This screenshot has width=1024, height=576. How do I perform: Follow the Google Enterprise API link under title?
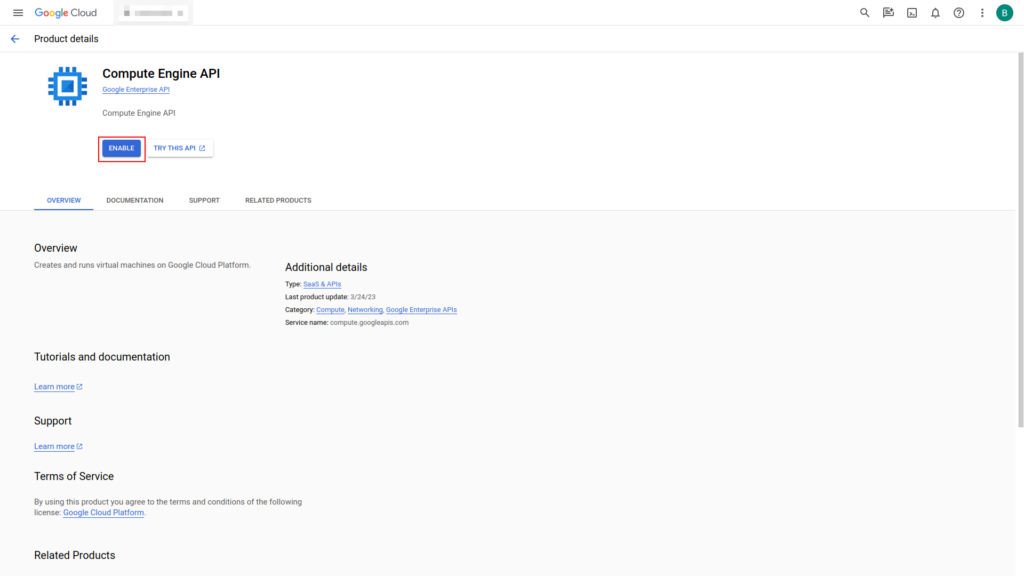click(136, 90)
